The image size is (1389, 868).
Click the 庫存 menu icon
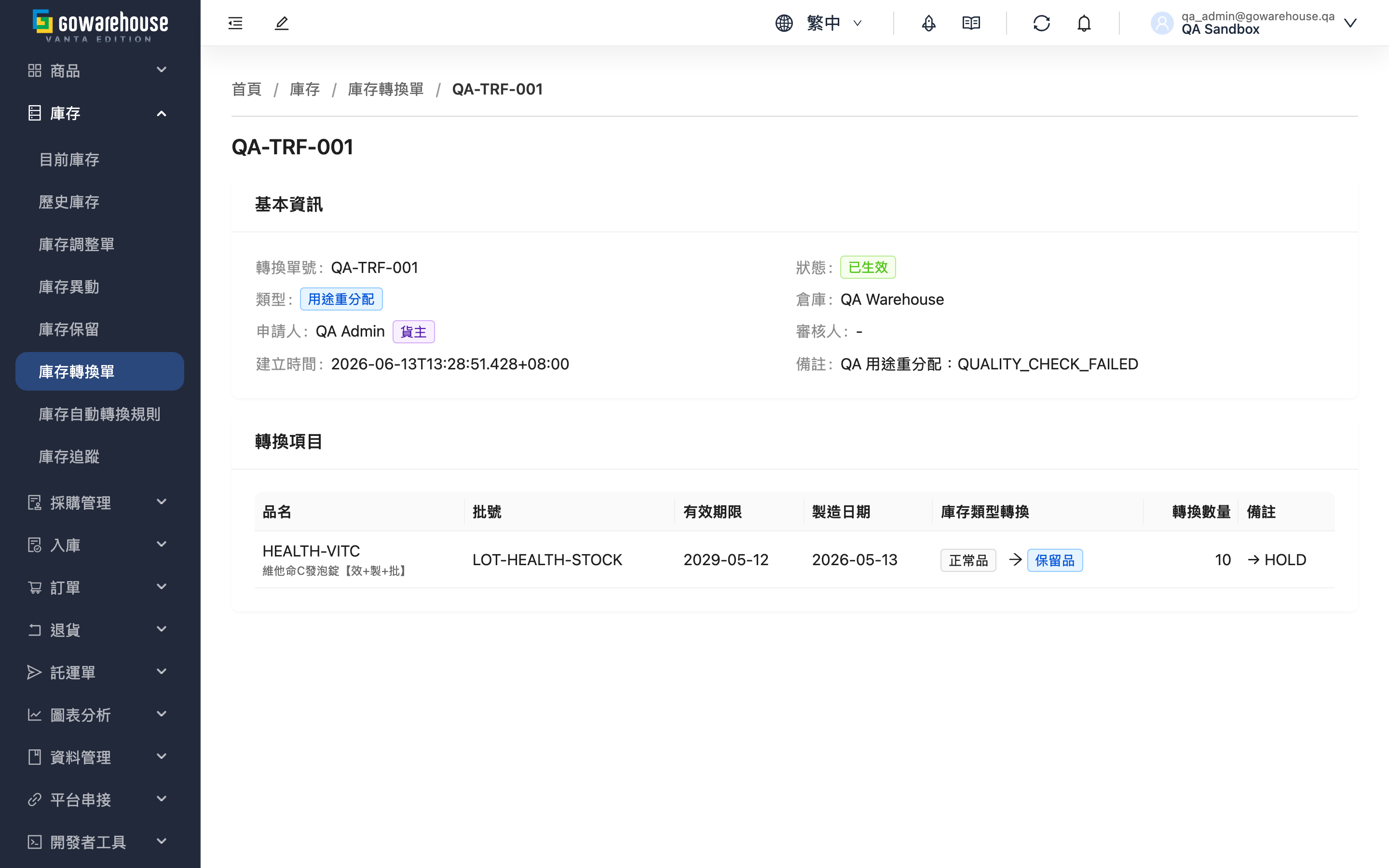(34, 113)
